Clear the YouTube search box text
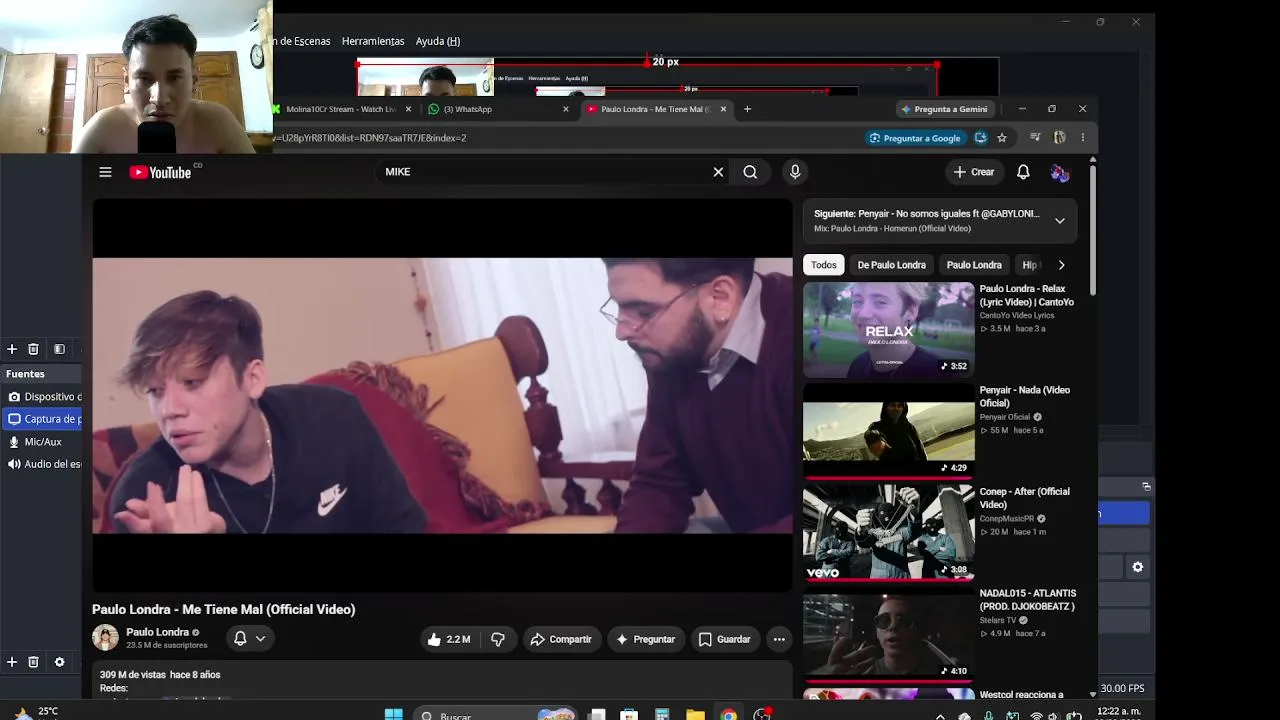 718,172
